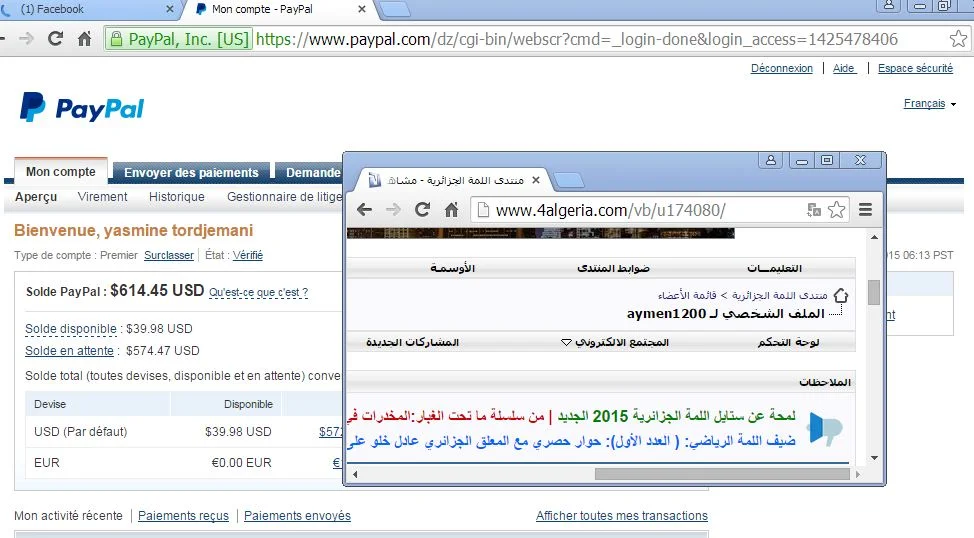
Task: Reload the 4algeria forum page
Action: [x=422, y=210]
